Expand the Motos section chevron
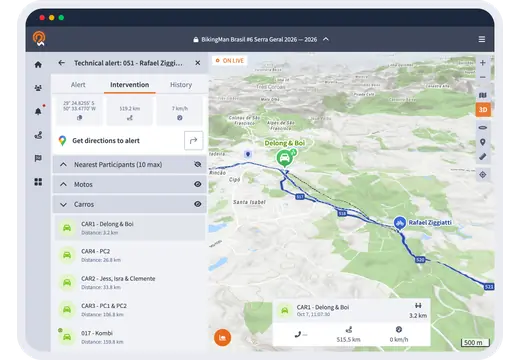Image resolution: width=520 pixels, height=360 pixels. point(63,184)
